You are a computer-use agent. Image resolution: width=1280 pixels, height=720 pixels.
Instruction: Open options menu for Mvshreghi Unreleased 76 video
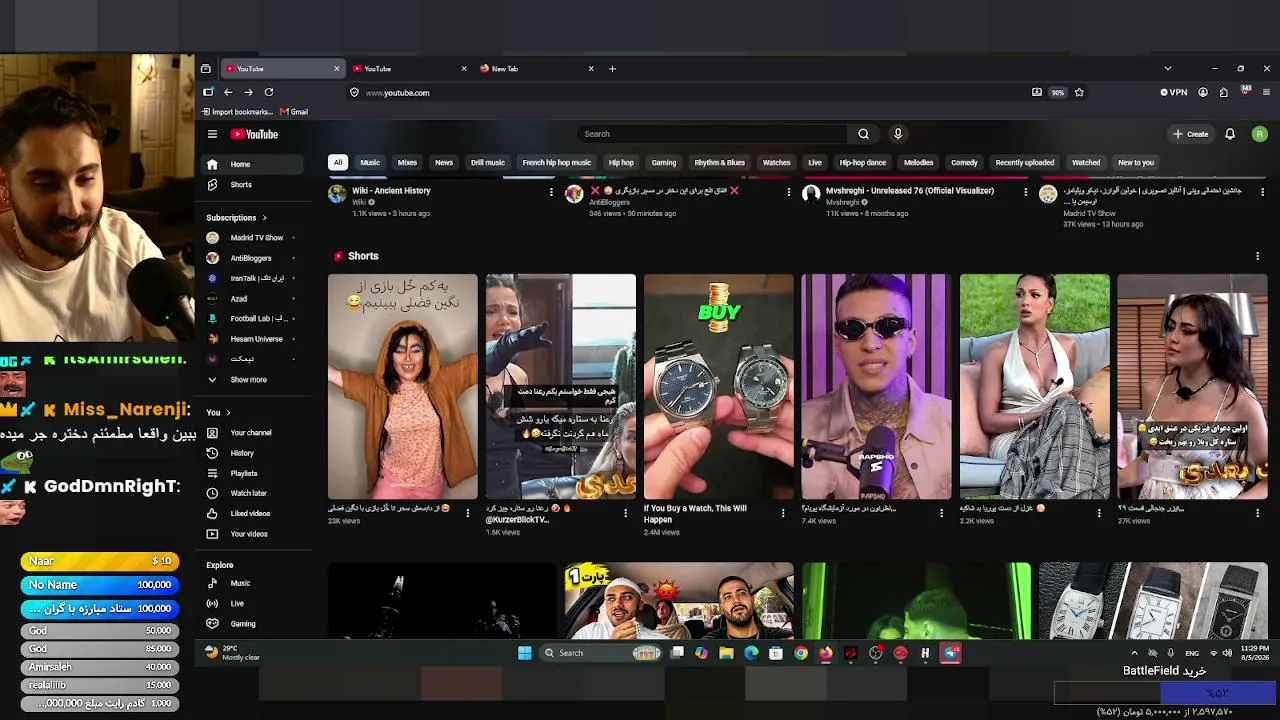pos(1025,192)
